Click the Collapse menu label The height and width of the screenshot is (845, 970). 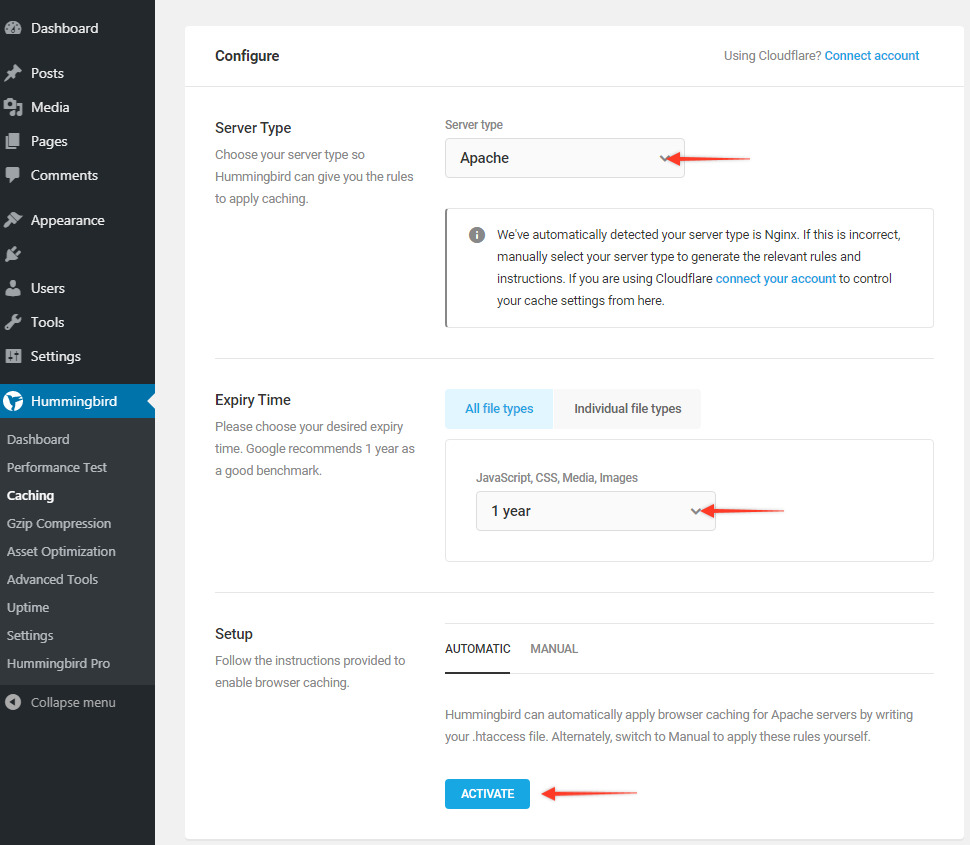pos(73,703)
